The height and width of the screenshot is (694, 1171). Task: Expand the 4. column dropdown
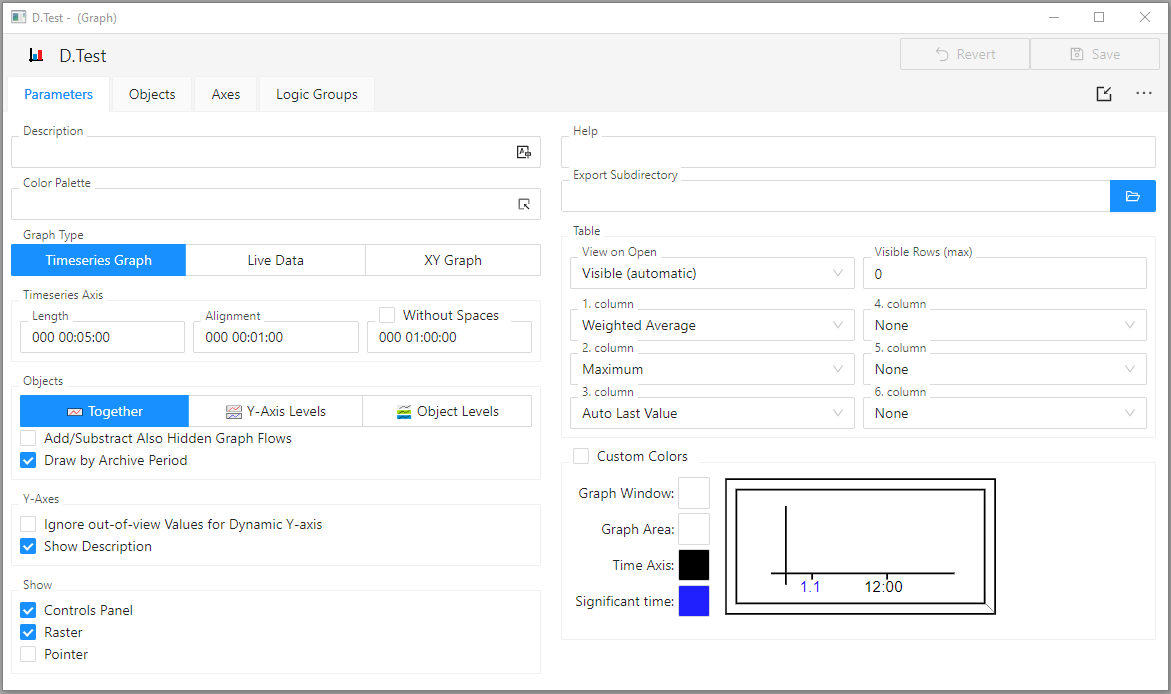1004,325
